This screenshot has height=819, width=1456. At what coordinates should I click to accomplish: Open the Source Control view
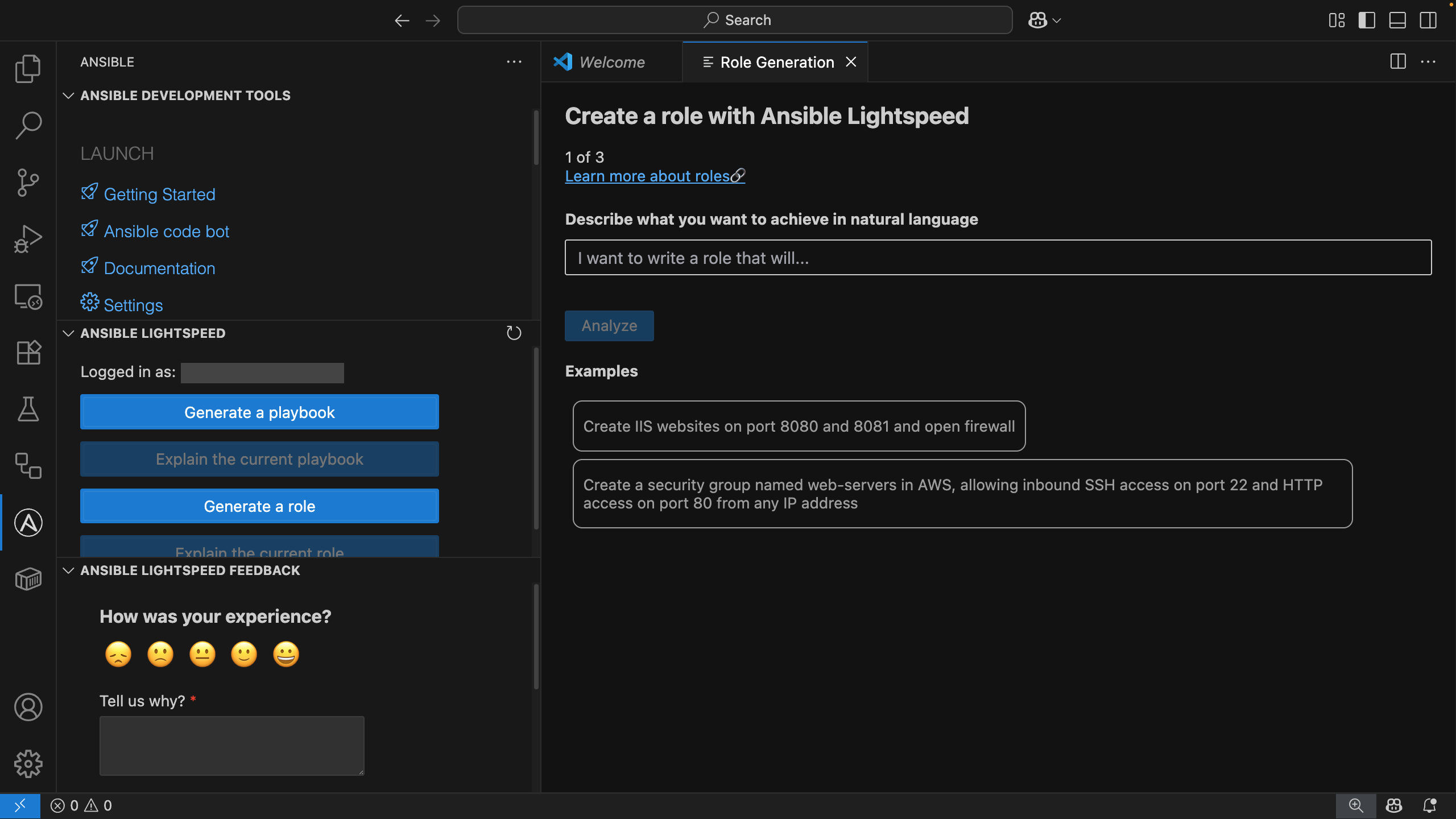pos(28,182)
